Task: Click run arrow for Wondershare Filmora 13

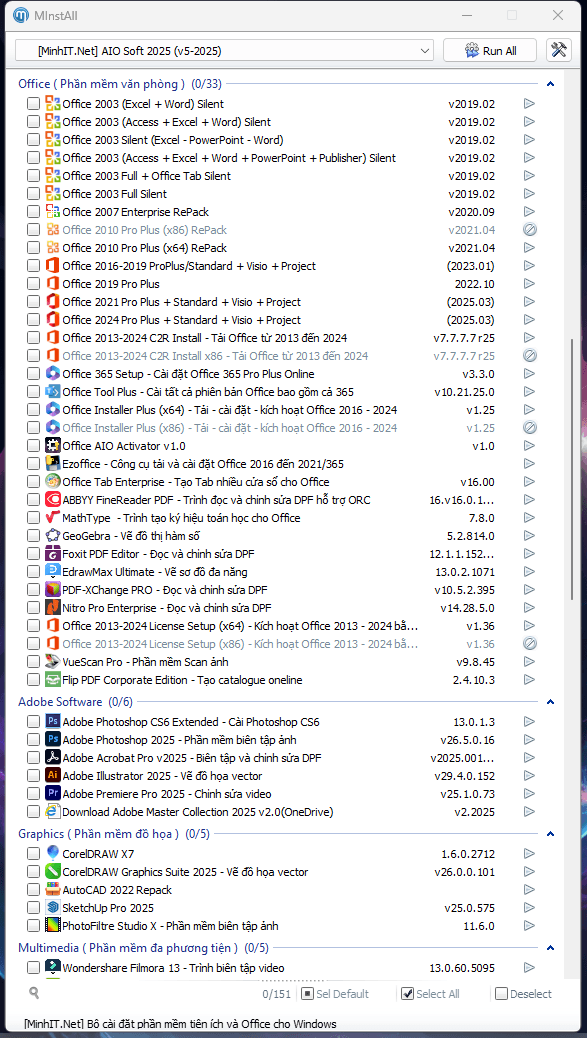Action: [x=529, y=968]
